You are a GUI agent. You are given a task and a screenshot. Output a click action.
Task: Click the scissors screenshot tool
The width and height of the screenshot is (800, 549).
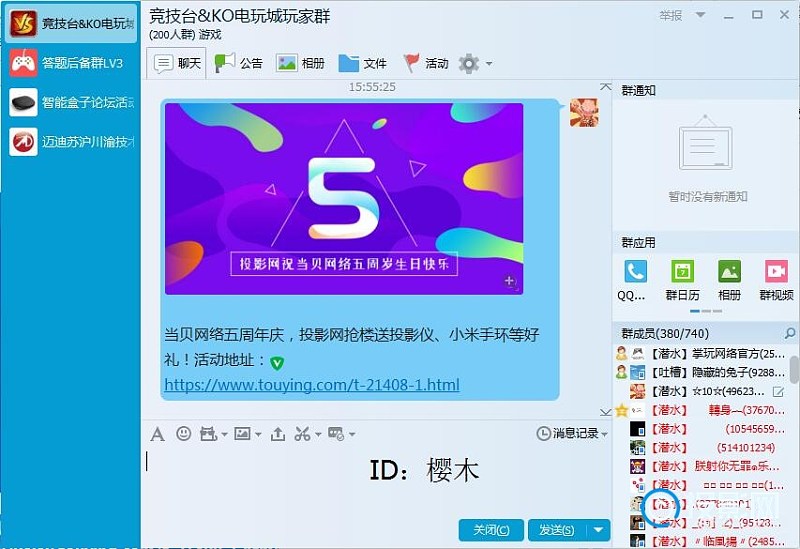tap(302, 434)
